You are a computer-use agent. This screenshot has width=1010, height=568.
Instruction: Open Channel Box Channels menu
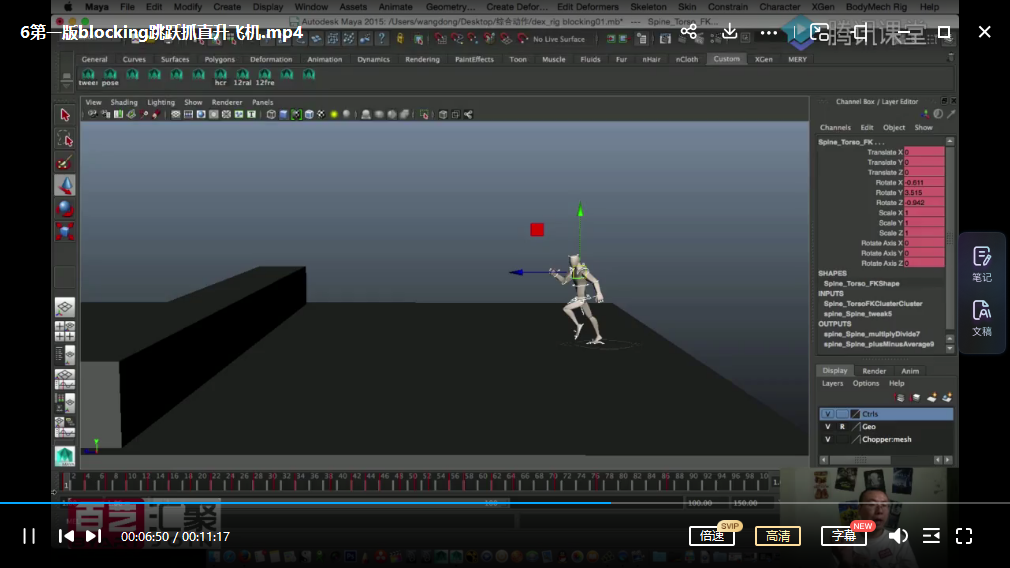click(835, 128)
